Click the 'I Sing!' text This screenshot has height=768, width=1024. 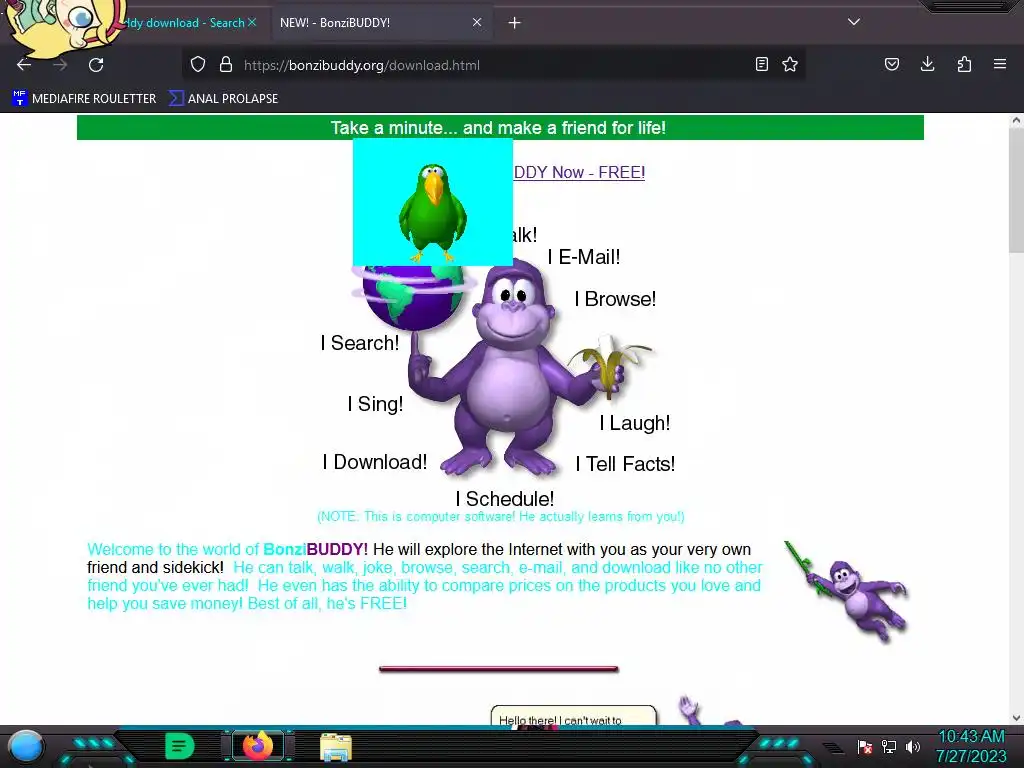376,404
